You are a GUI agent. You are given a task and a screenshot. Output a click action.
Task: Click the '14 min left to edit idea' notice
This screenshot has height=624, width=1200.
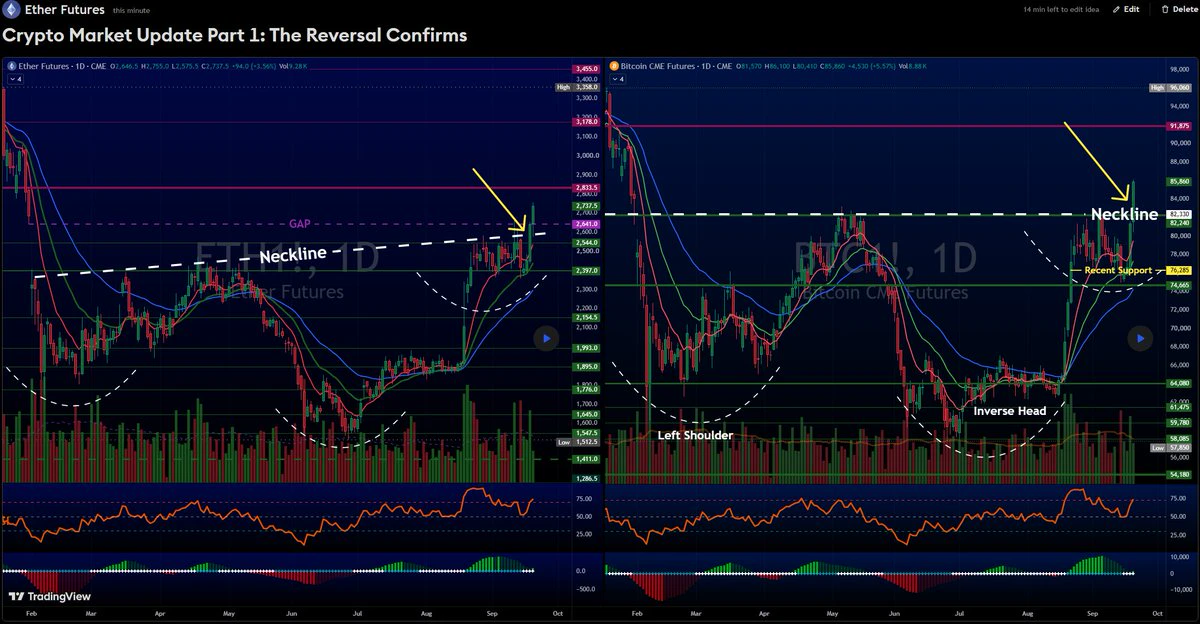pyautogui.click(x=1061, y=9)
